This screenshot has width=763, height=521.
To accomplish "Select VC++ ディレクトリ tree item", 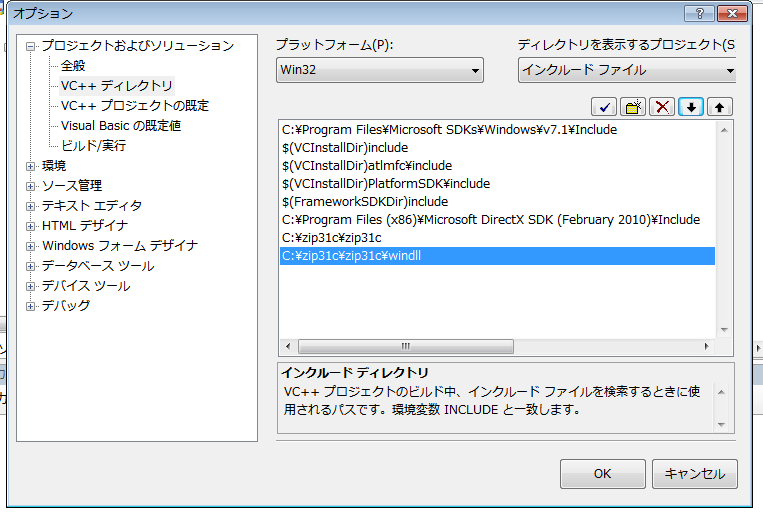I will pos(117,86).
